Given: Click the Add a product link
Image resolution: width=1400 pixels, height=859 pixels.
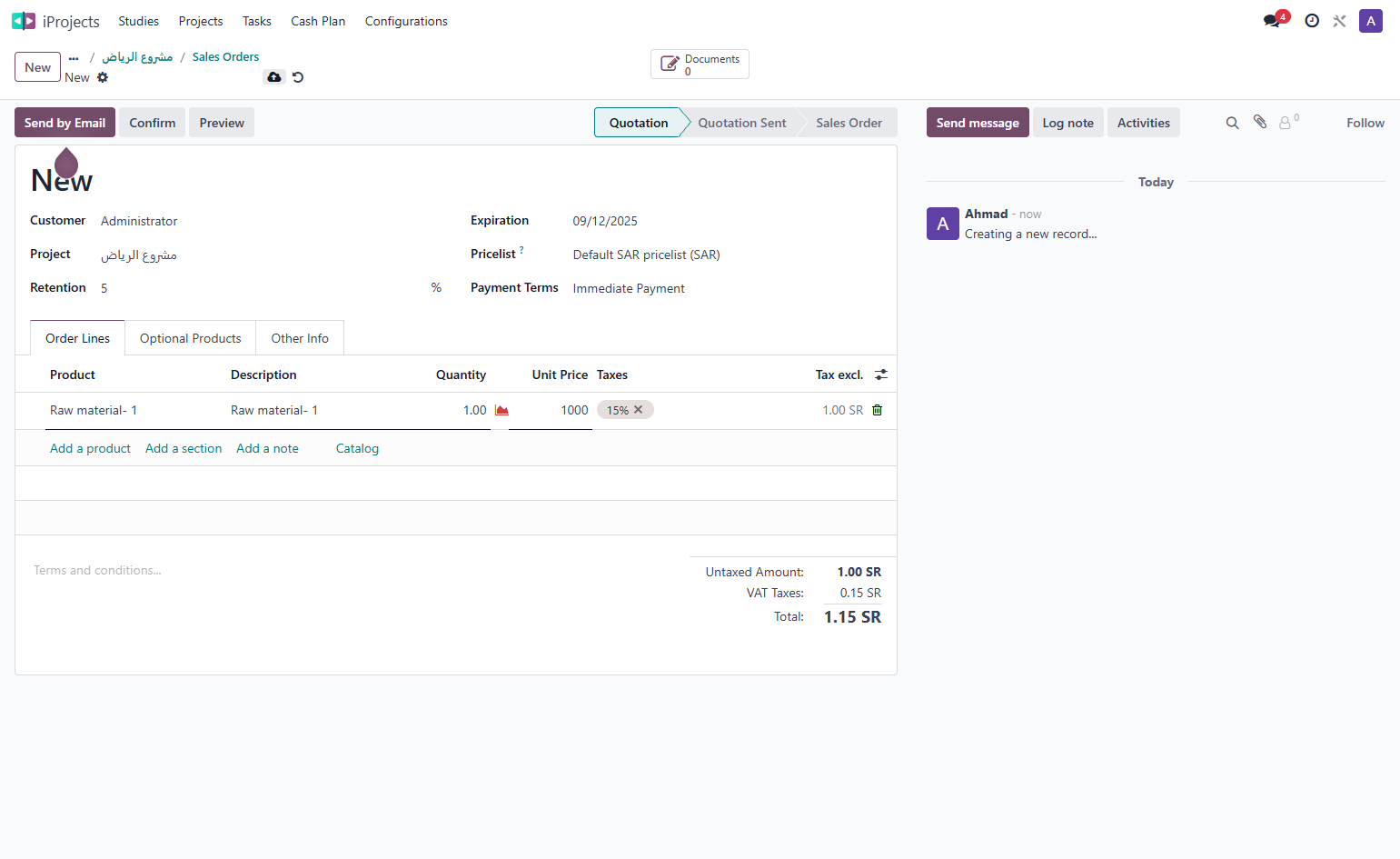Looking at the screenshot, I should click(90, 448).
